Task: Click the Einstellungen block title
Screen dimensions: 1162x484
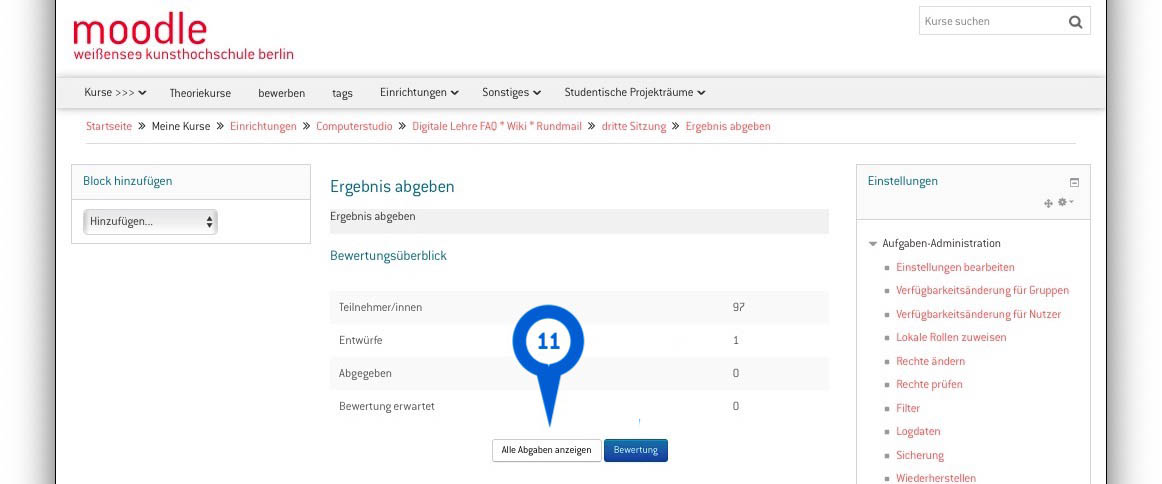Action: pyautogui.click(x=903, y=181)
